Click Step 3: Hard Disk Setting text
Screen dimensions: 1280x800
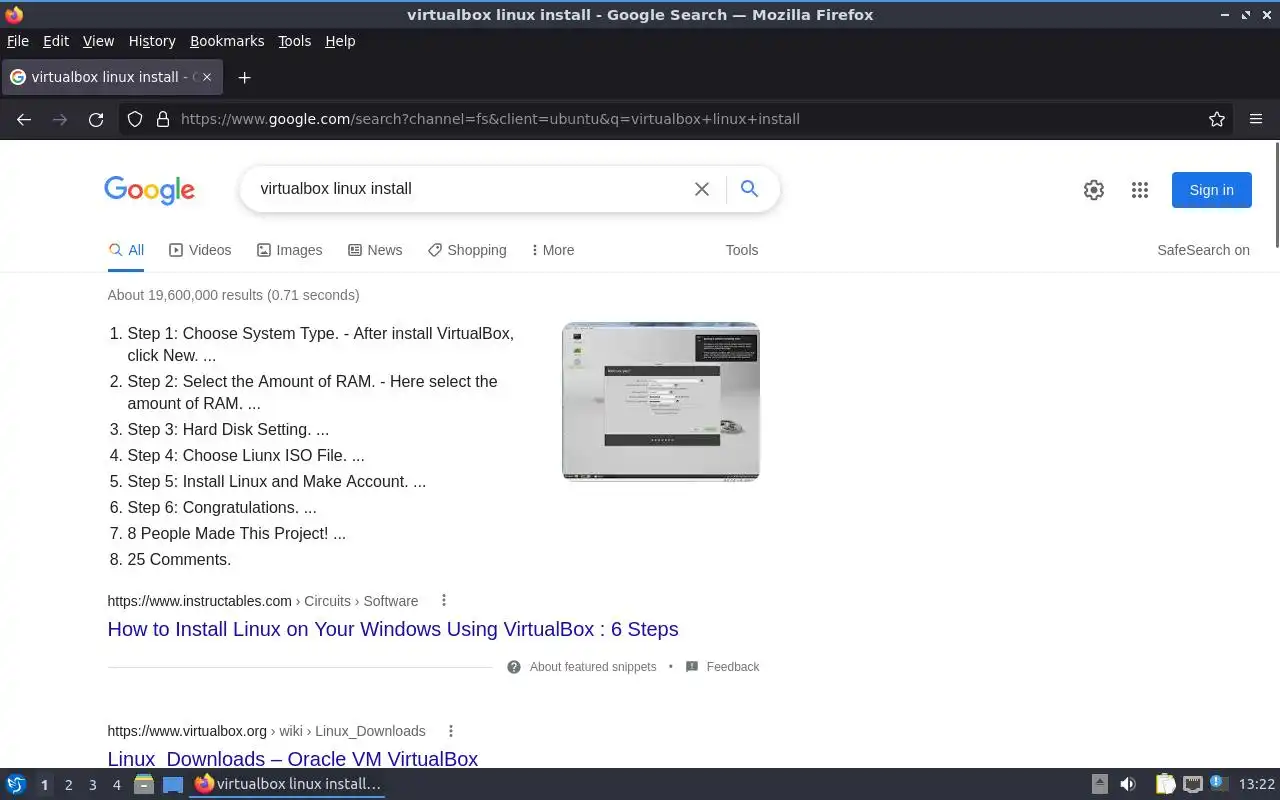[228, 429]
